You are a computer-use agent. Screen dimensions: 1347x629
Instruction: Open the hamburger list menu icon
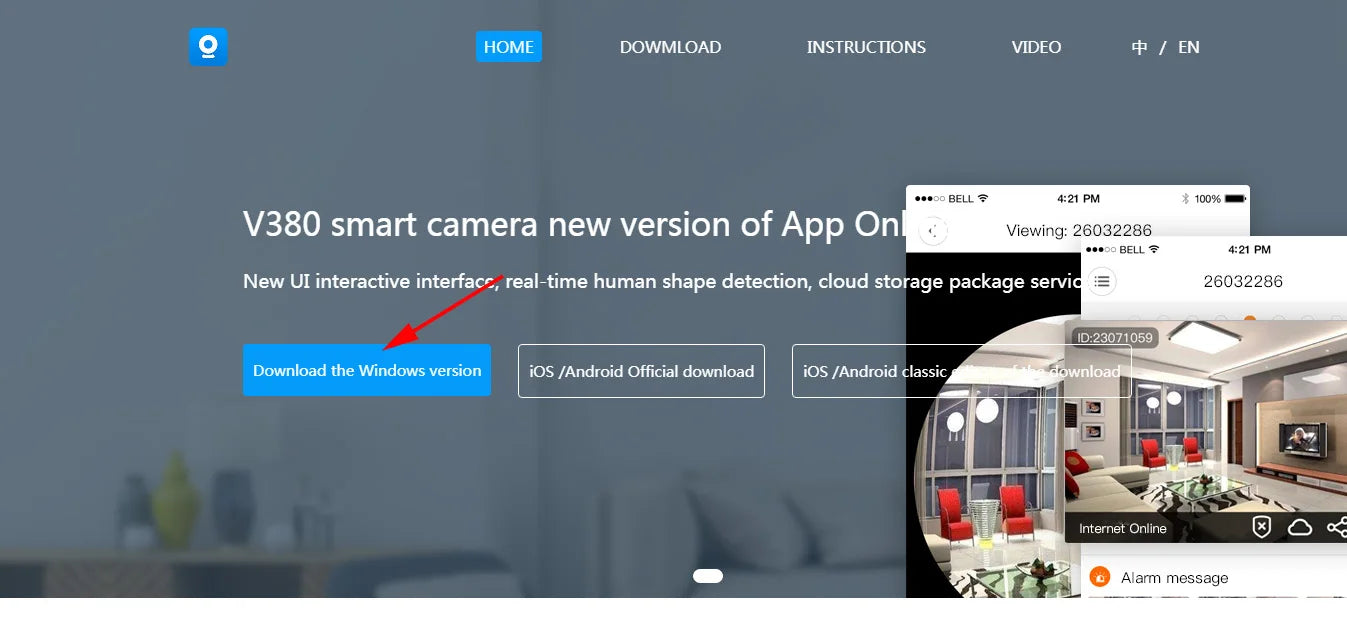[1102, 281]
